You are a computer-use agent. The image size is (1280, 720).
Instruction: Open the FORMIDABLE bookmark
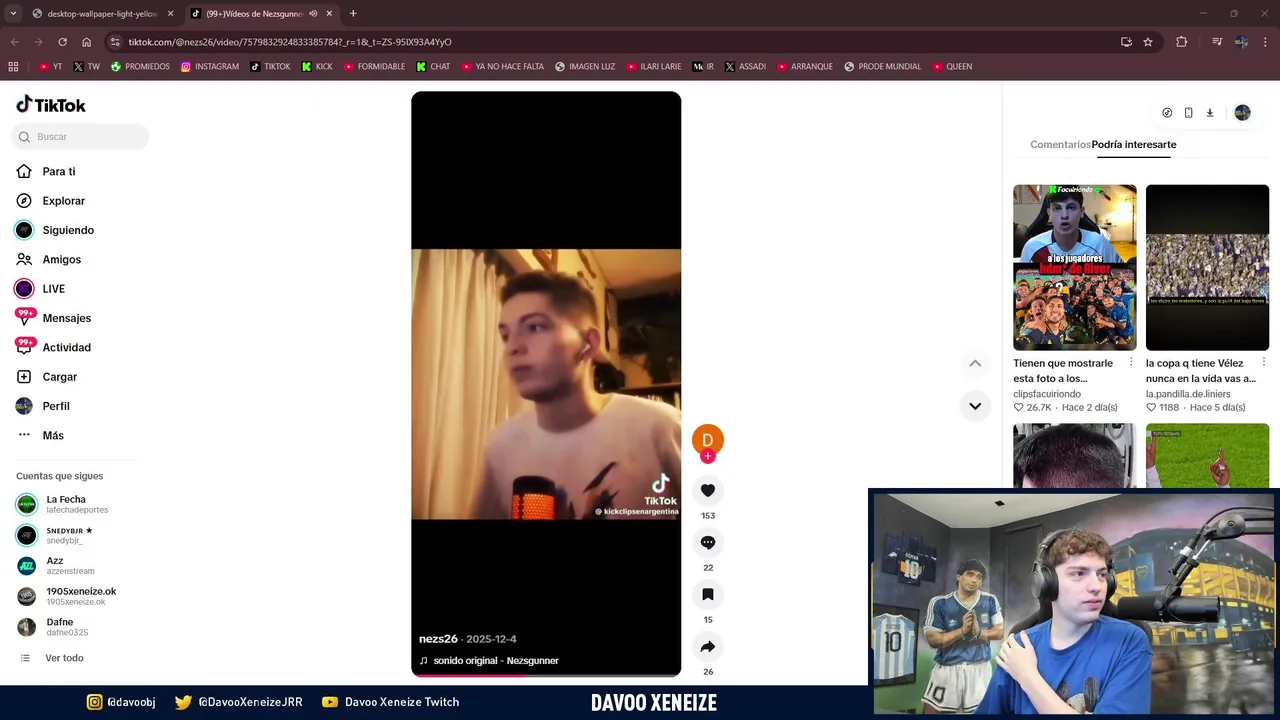tap(375, 67)
